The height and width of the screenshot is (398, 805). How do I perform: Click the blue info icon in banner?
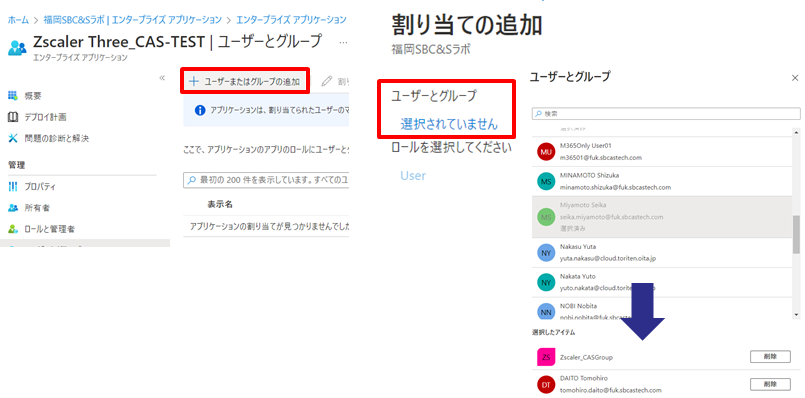[200, 110]
